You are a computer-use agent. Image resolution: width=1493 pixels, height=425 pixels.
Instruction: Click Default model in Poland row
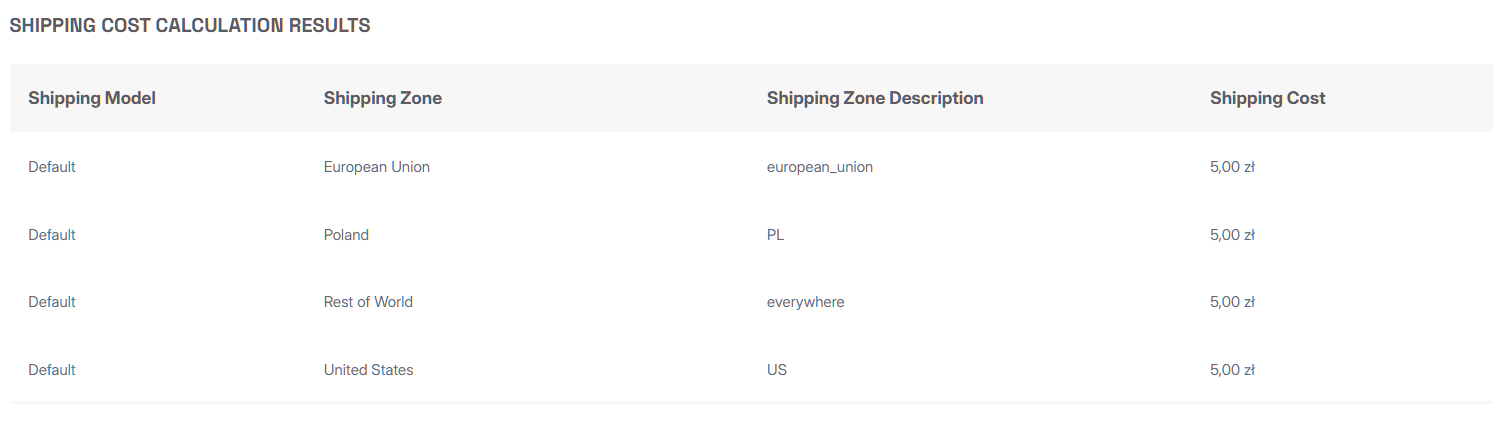tap(52, 235)
